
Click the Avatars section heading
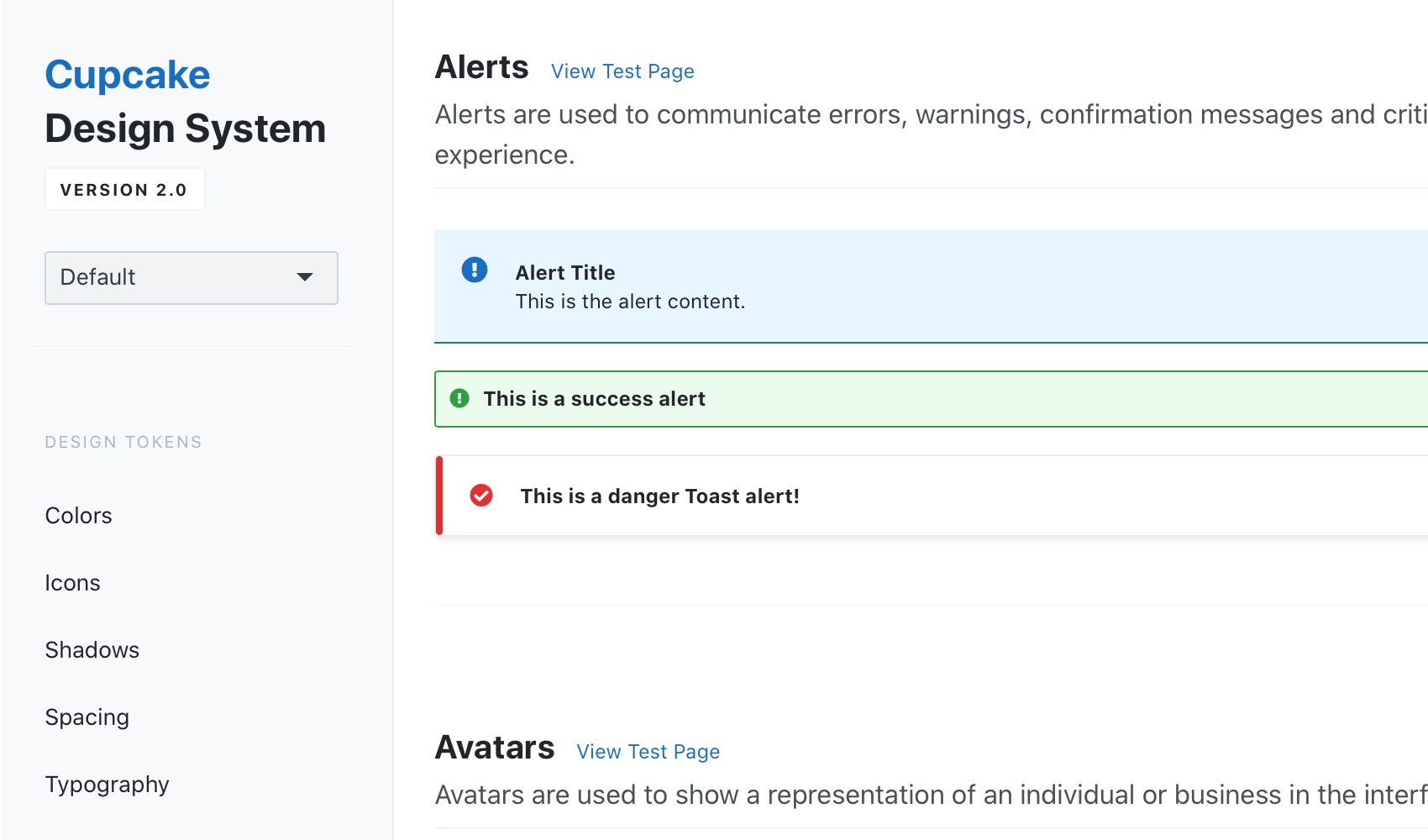[494, 748]
